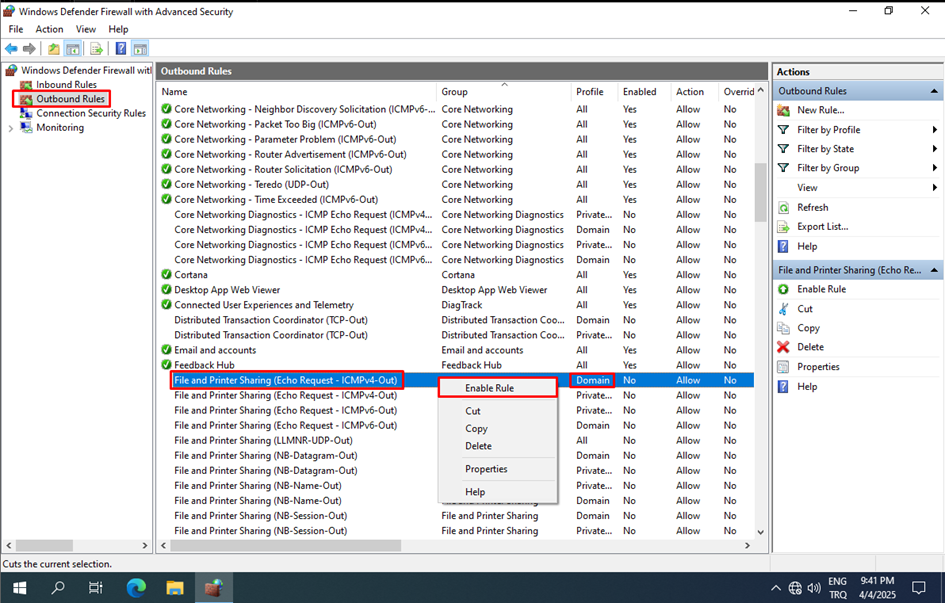This screenshot has width=945, height=603.
Task: Click New Rule... in the Actions pane
Action: coord(820,110)
